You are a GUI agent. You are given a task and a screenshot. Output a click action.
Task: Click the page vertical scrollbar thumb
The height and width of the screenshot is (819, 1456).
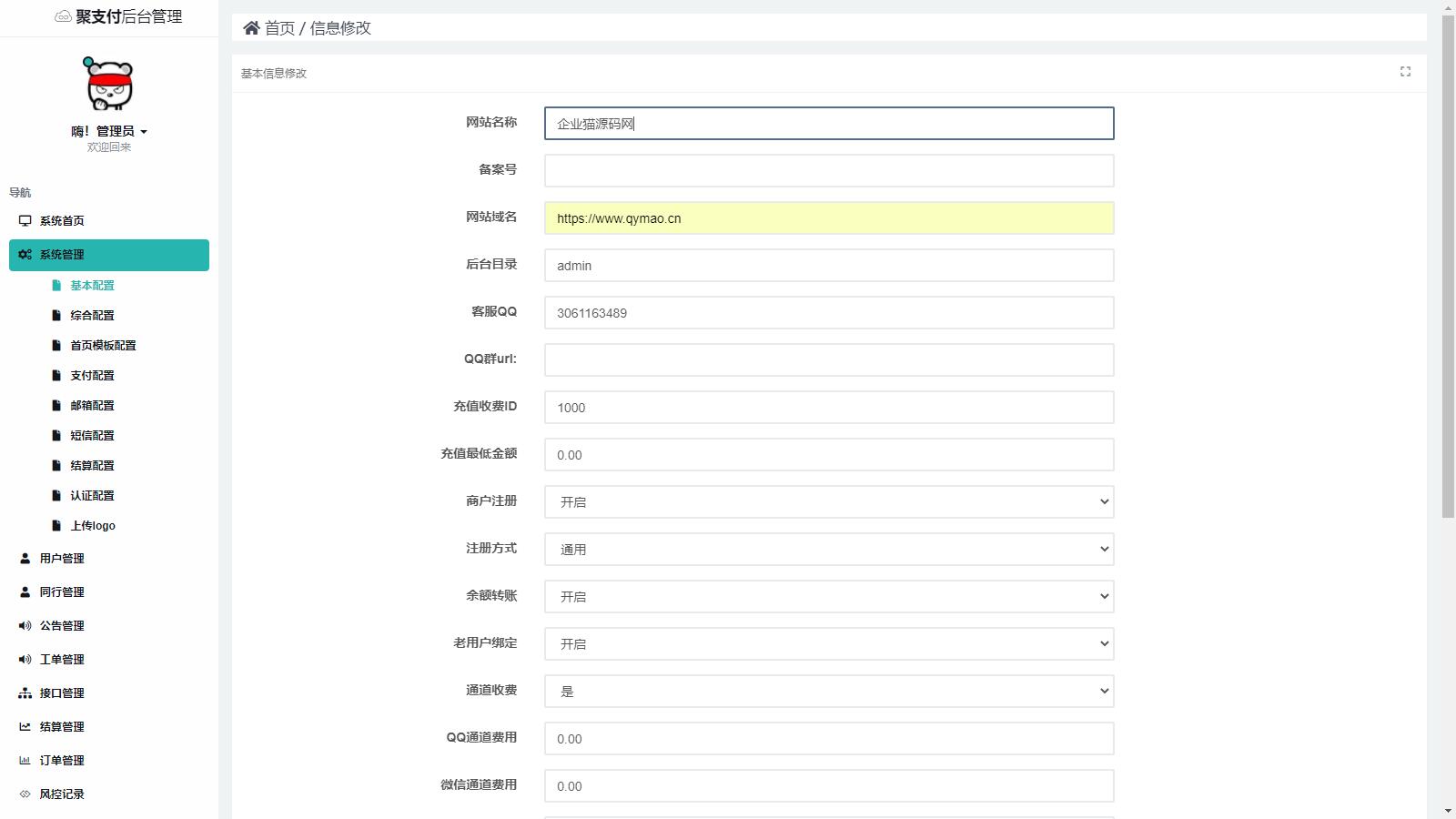(1448, 264)
